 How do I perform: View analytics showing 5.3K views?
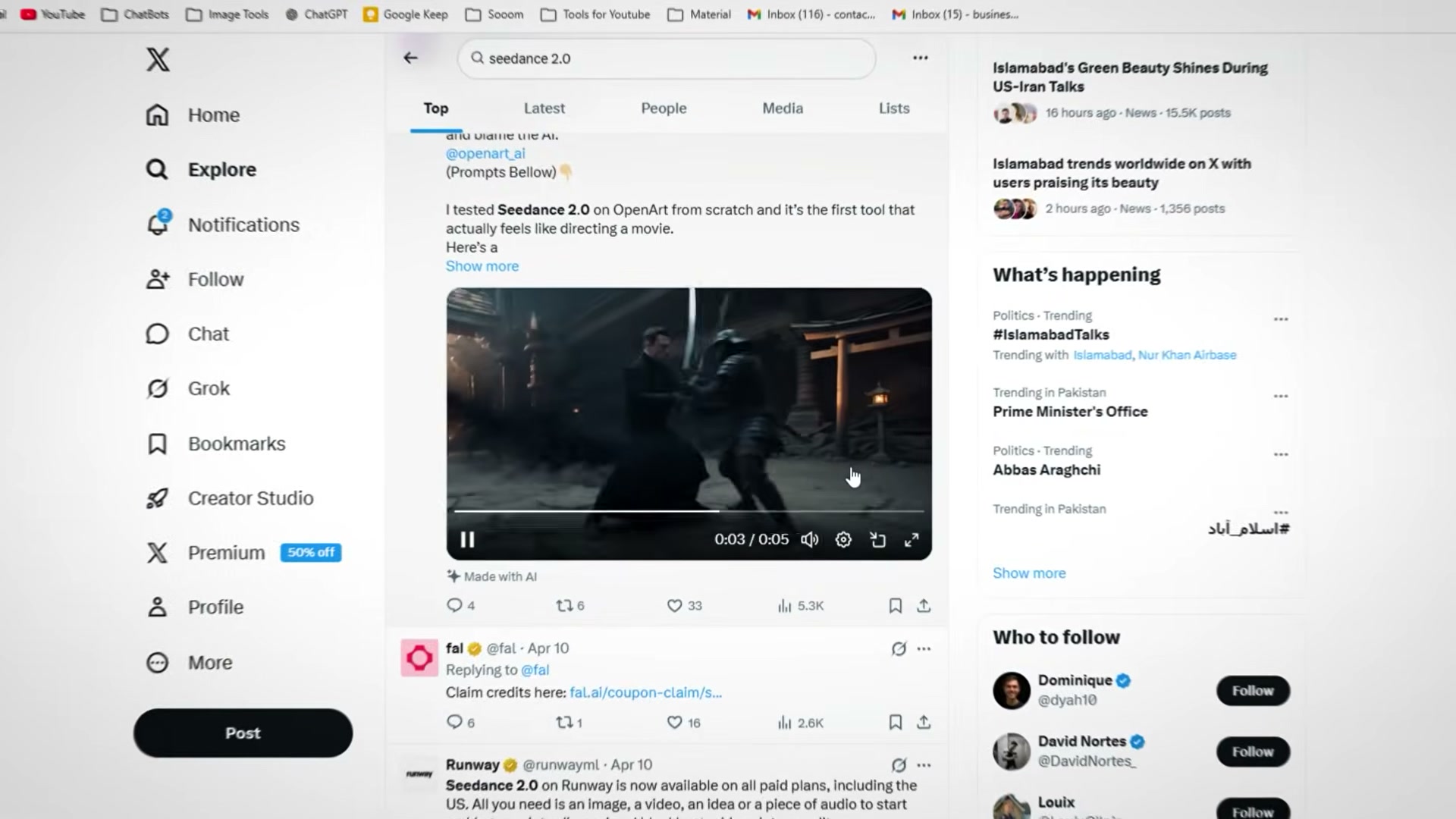(800, 605)
